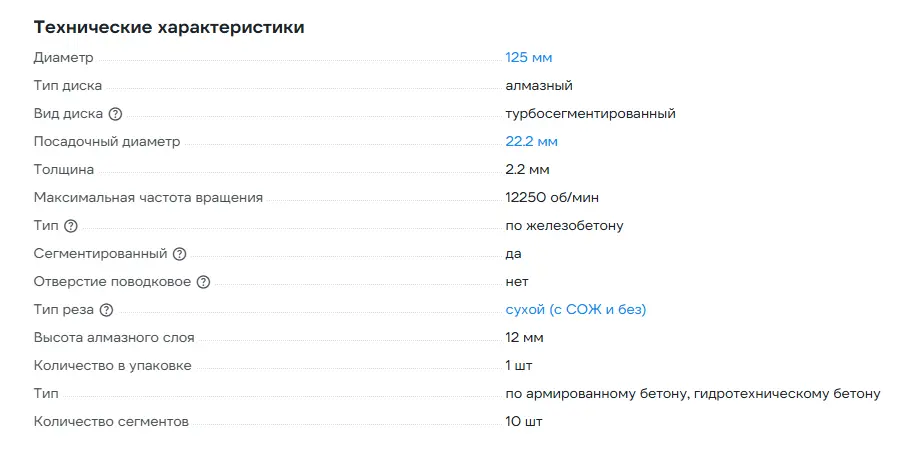Image resolution: width=911 pixels, height=456 pixels.
Task: Click help icon next to "Вид диска"
Action: [115, 114]
